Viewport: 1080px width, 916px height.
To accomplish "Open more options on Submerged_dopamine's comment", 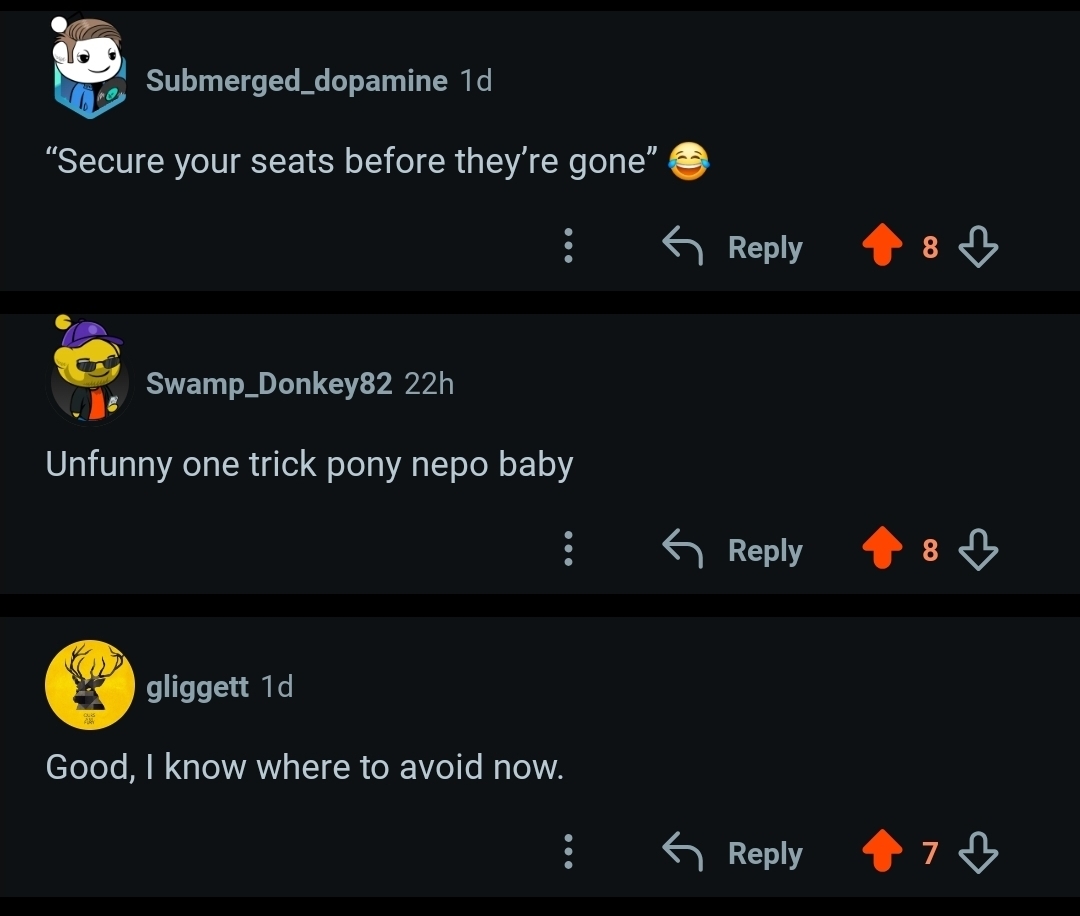I will point(568,246).
